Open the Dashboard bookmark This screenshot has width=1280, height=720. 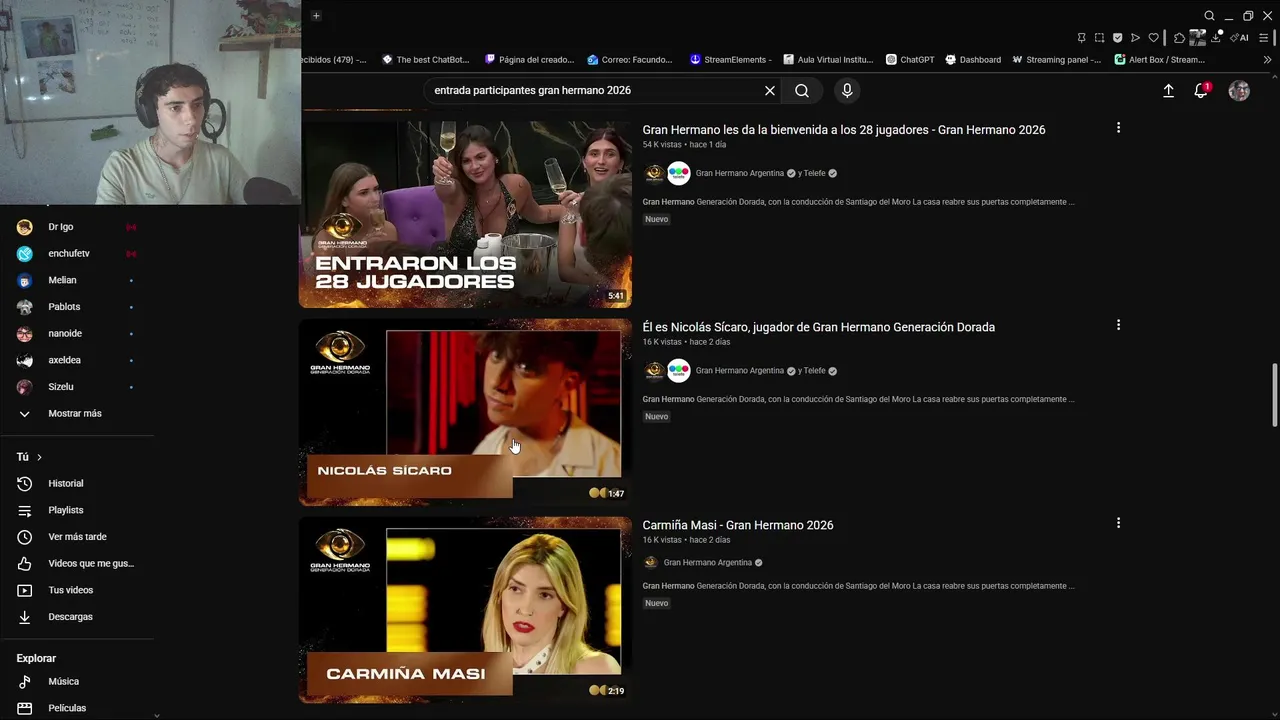pos(973,60)
